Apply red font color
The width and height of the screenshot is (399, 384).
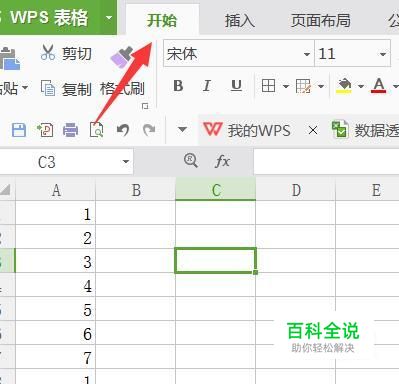coord(379,86)
